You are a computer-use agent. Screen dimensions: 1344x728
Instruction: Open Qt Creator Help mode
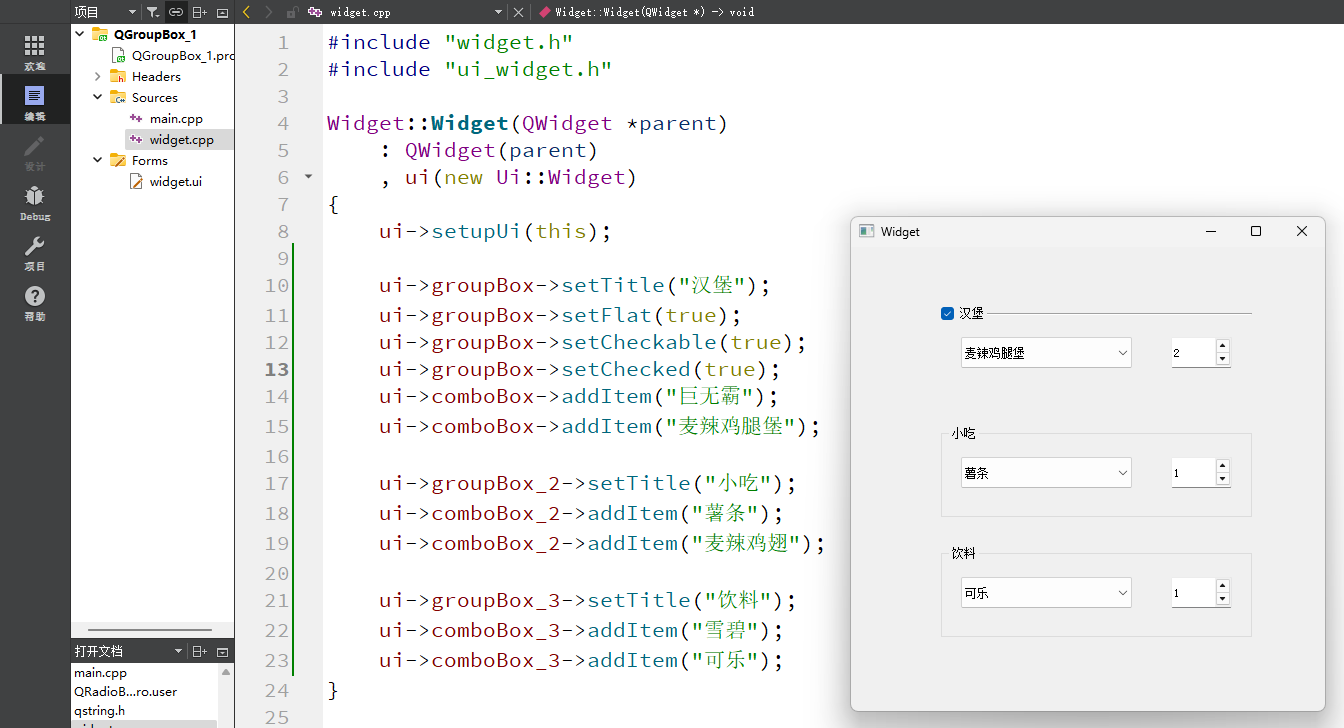point(34,295)
